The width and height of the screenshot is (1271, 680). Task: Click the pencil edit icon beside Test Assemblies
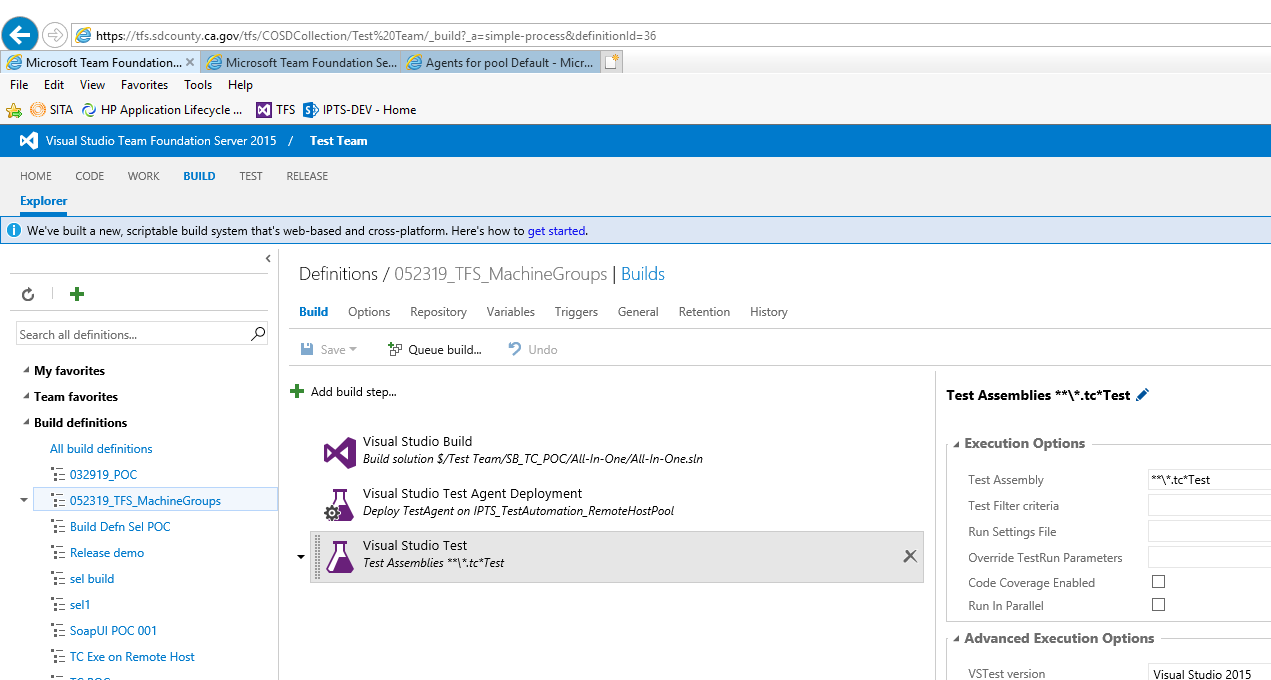(1143, 395)
